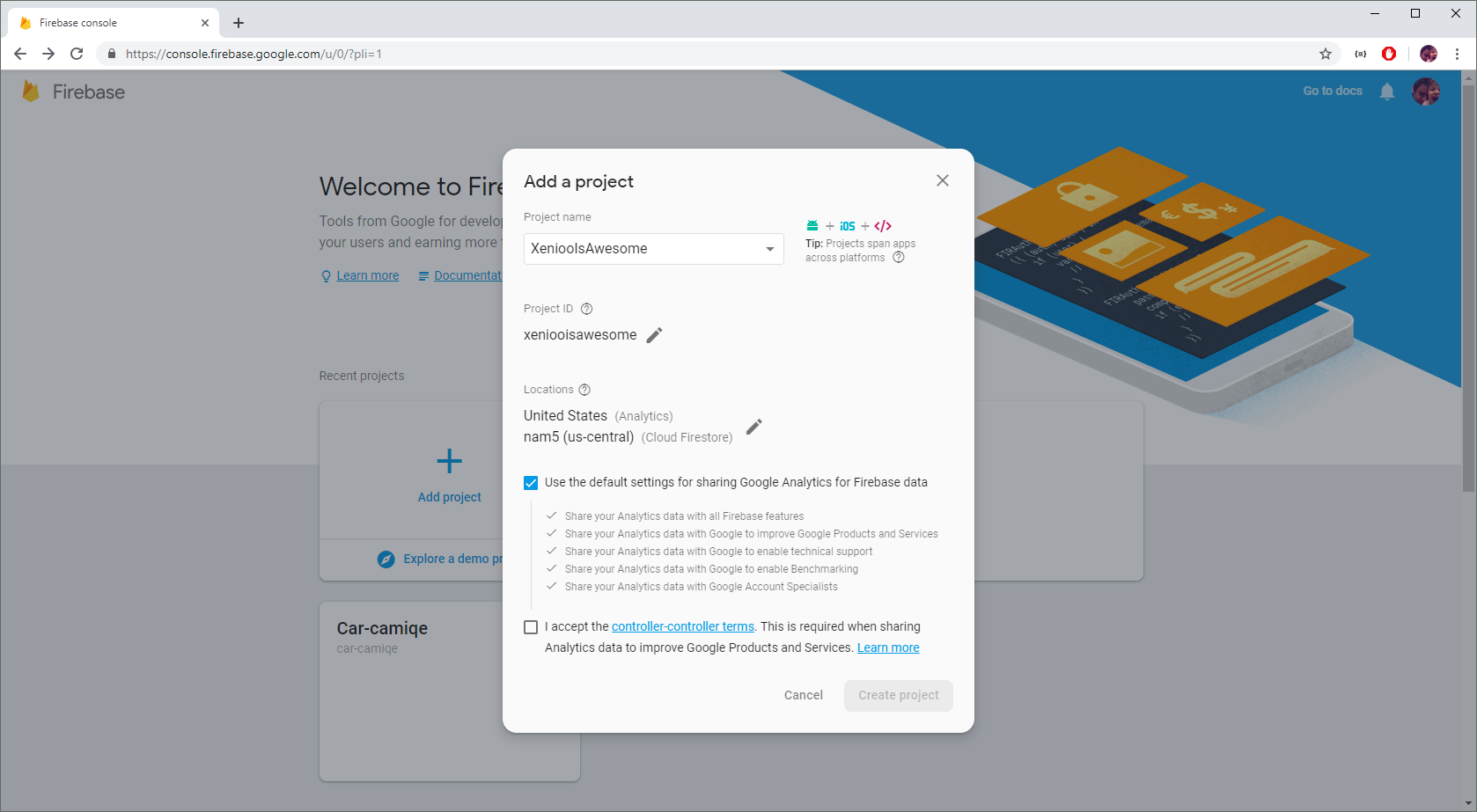Expand the Project name dropdown arrow

[770, 249]
